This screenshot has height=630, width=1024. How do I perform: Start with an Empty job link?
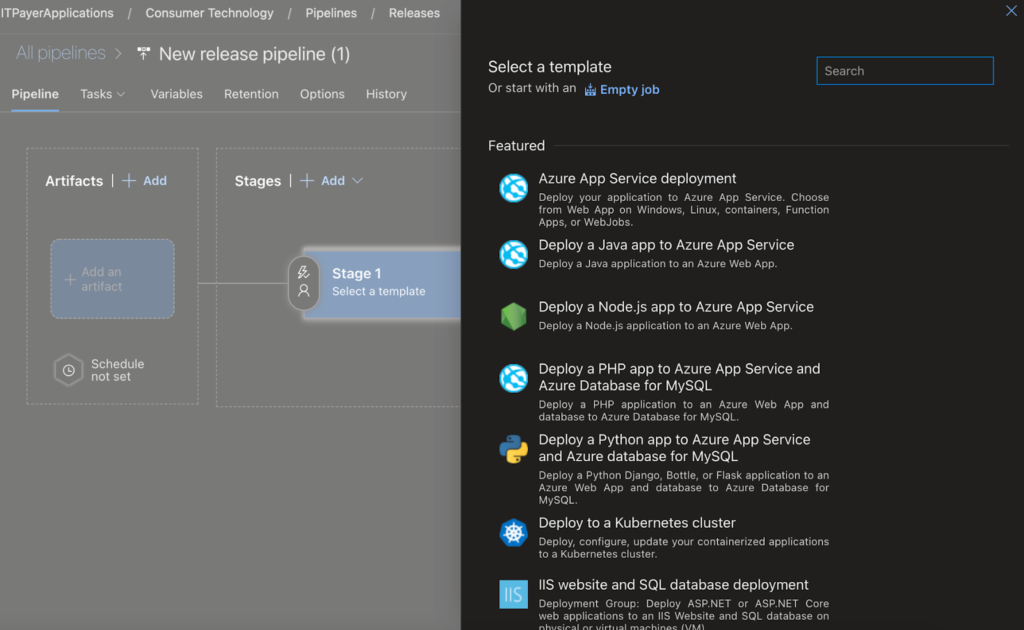click(630, 89)
